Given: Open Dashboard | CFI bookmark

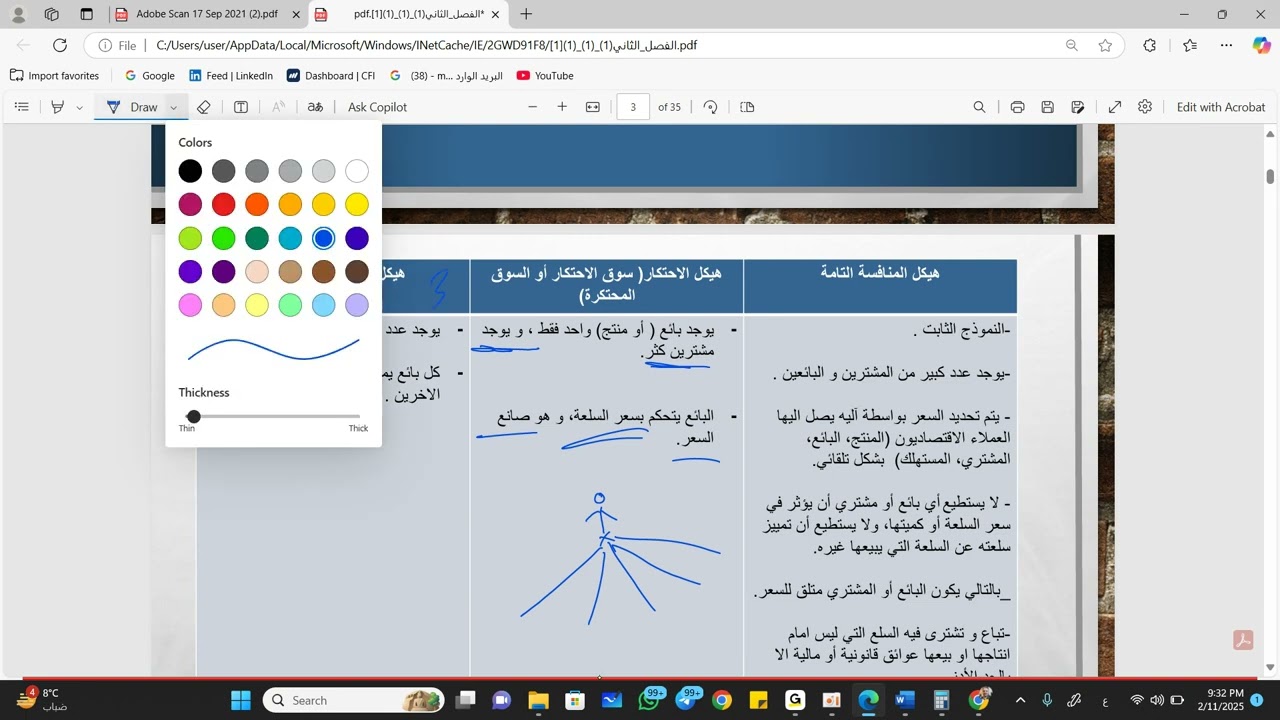Looking at the screenshot, I should pyautogui.click(x=331, y=75).
